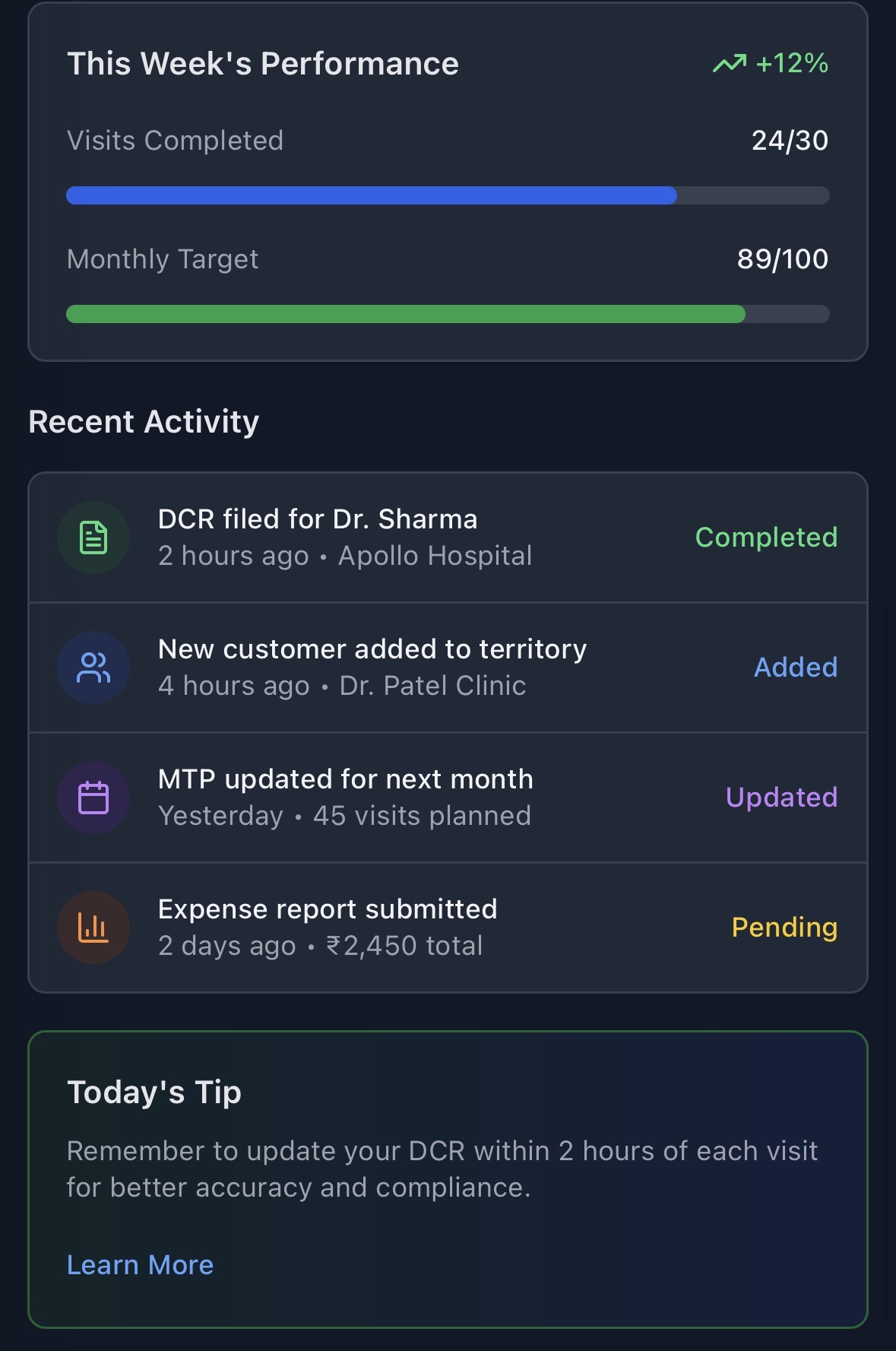This screenshot has width=896, height=1351.
Task: Select MTP updated for next month entry
Action: (346, 779)
